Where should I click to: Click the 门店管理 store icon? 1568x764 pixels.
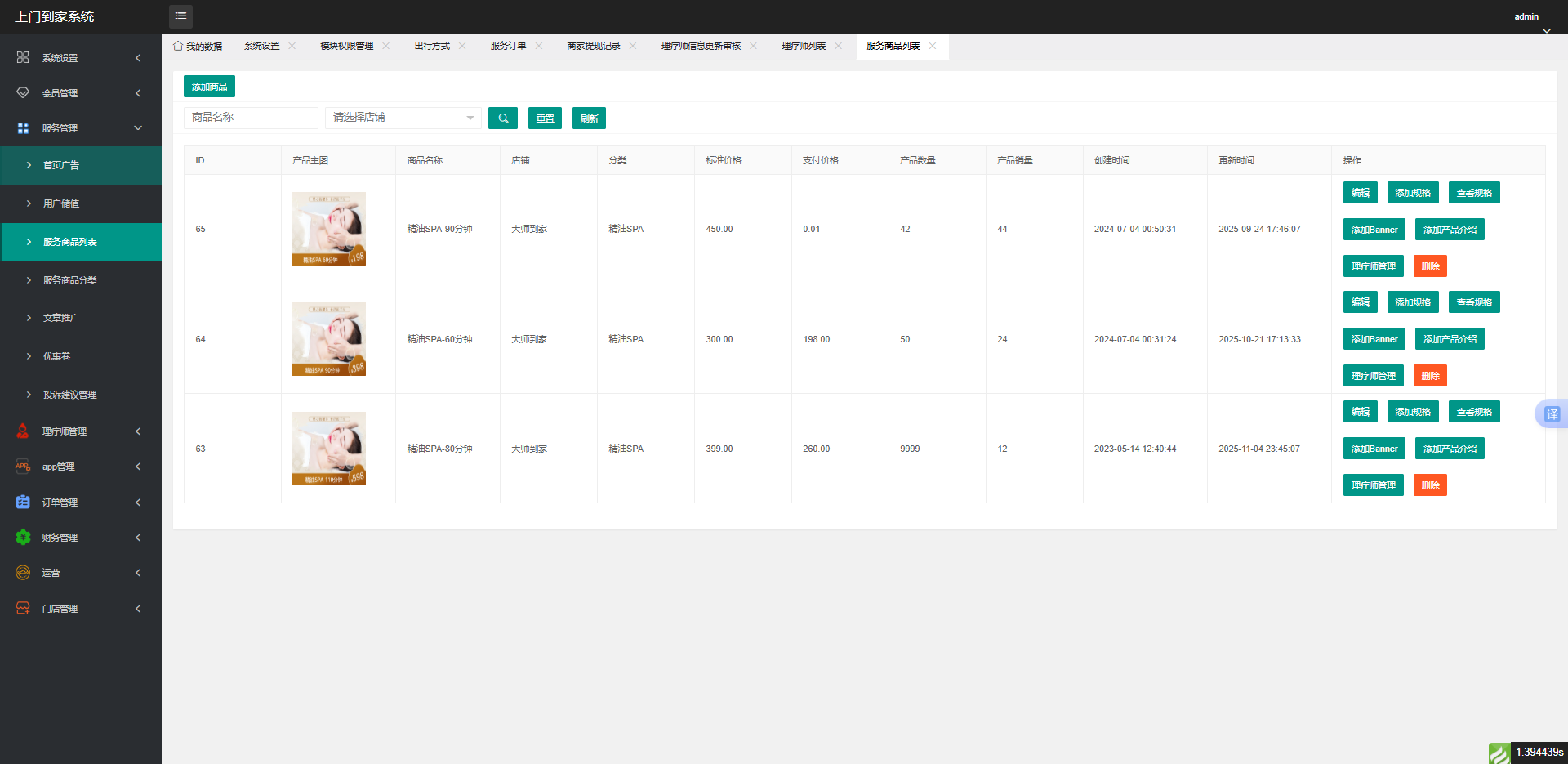pos(23,609)
